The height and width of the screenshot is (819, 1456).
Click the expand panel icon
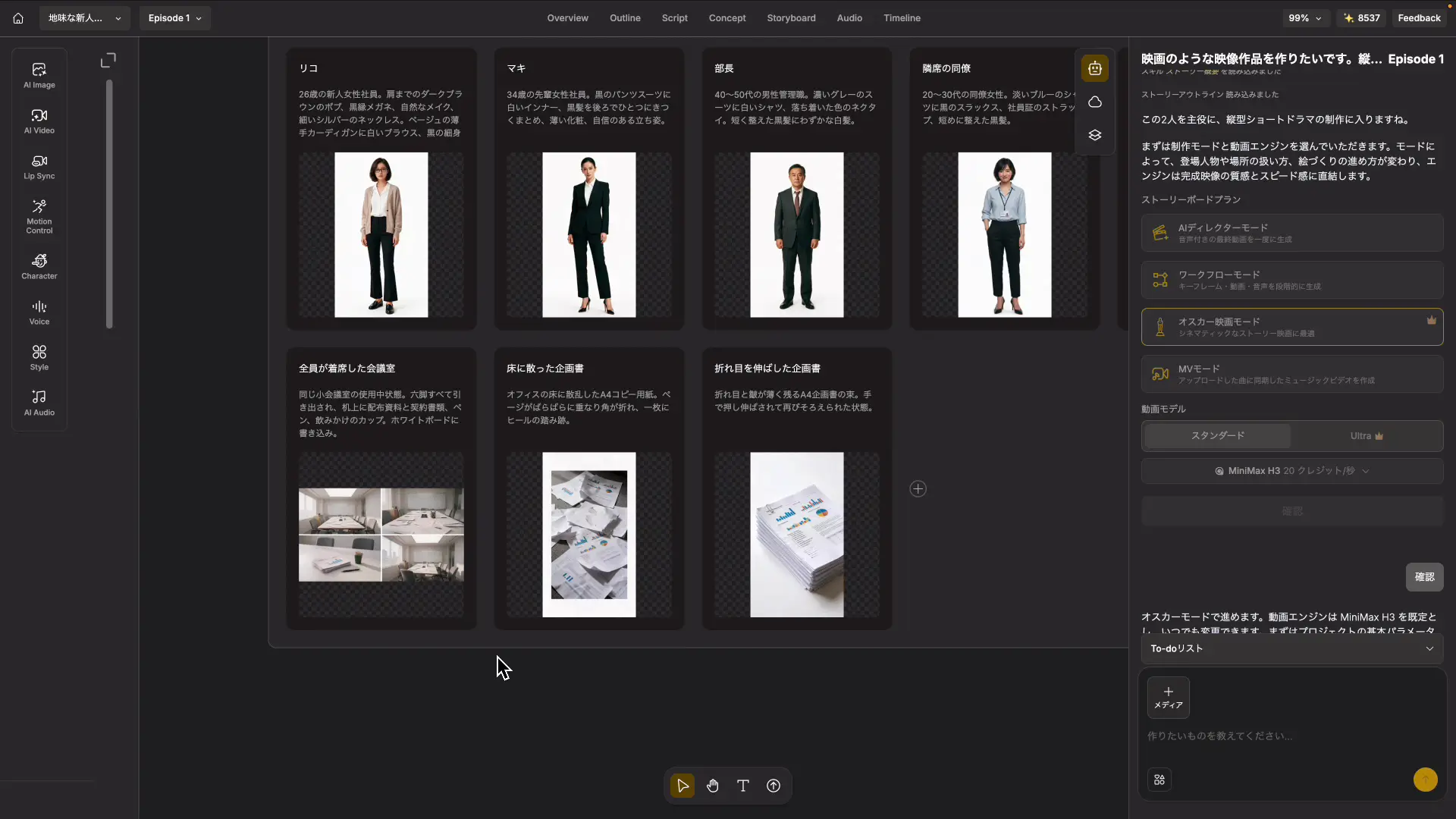pos(108,60)
